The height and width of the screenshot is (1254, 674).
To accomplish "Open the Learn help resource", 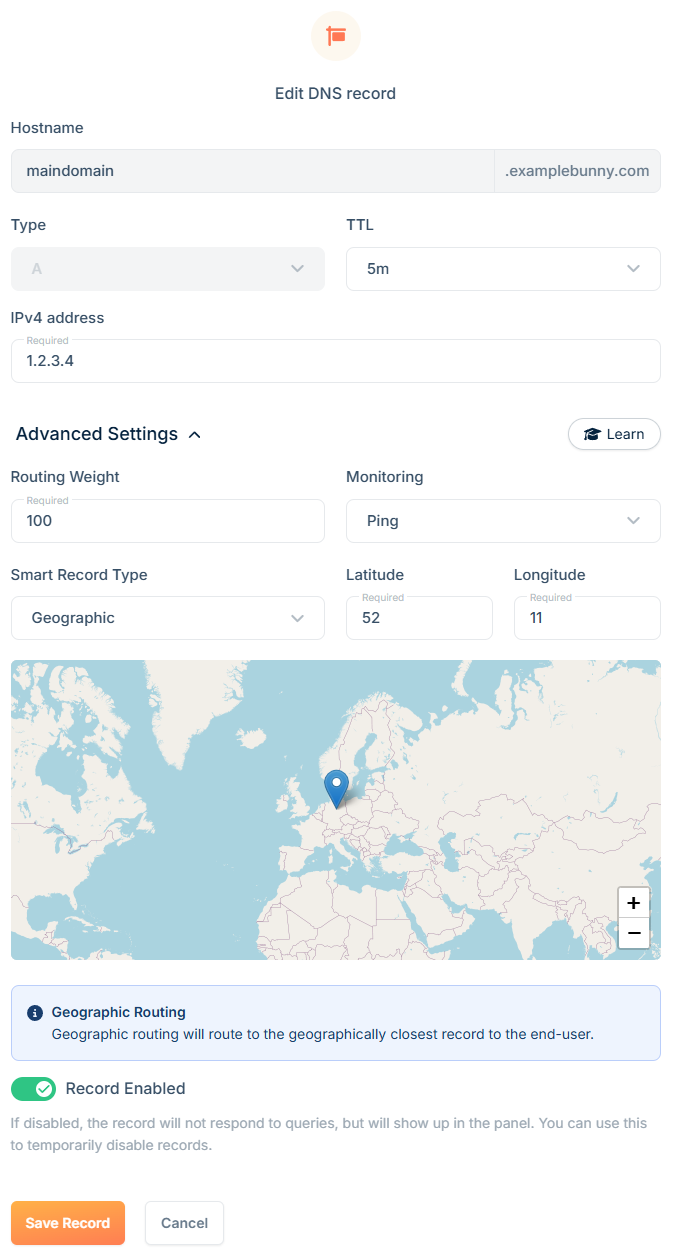I will [614, 434].
